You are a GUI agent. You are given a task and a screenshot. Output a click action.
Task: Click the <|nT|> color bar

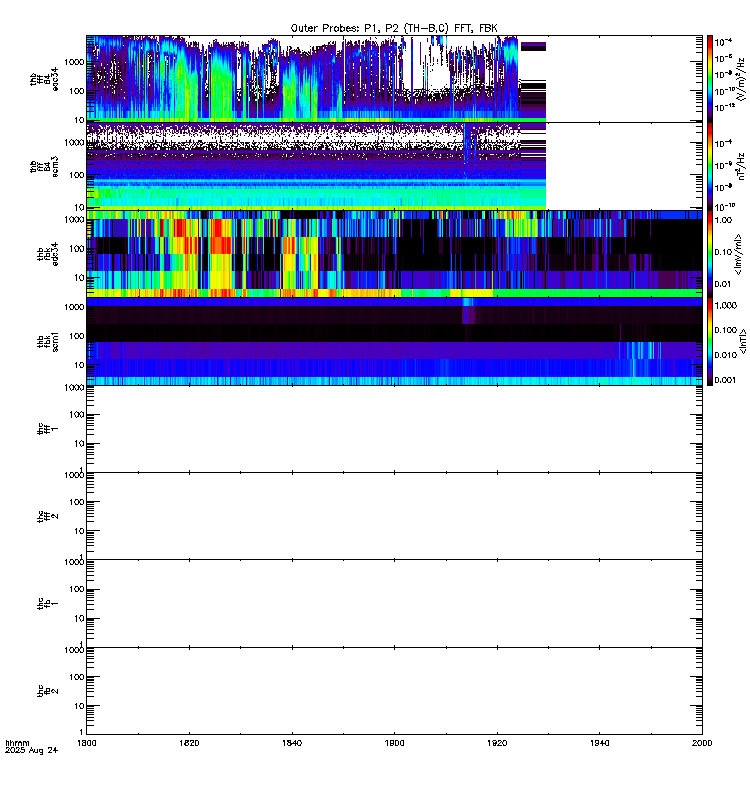tap(710, 341)
